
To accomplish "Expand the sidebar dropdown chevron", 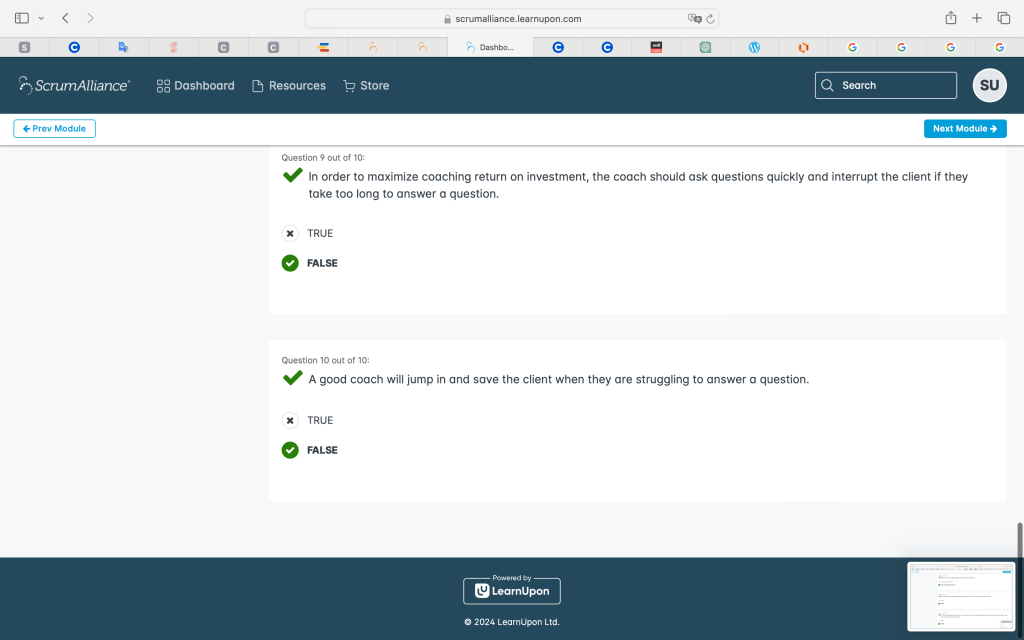I will pos(41,18).
